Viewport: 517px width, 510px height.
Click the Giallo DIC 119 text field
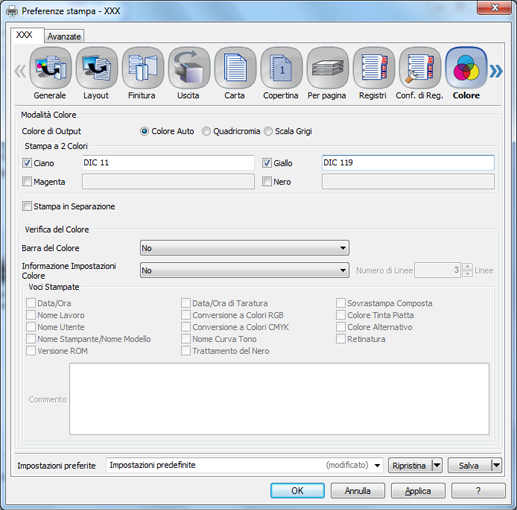(408, 163)
